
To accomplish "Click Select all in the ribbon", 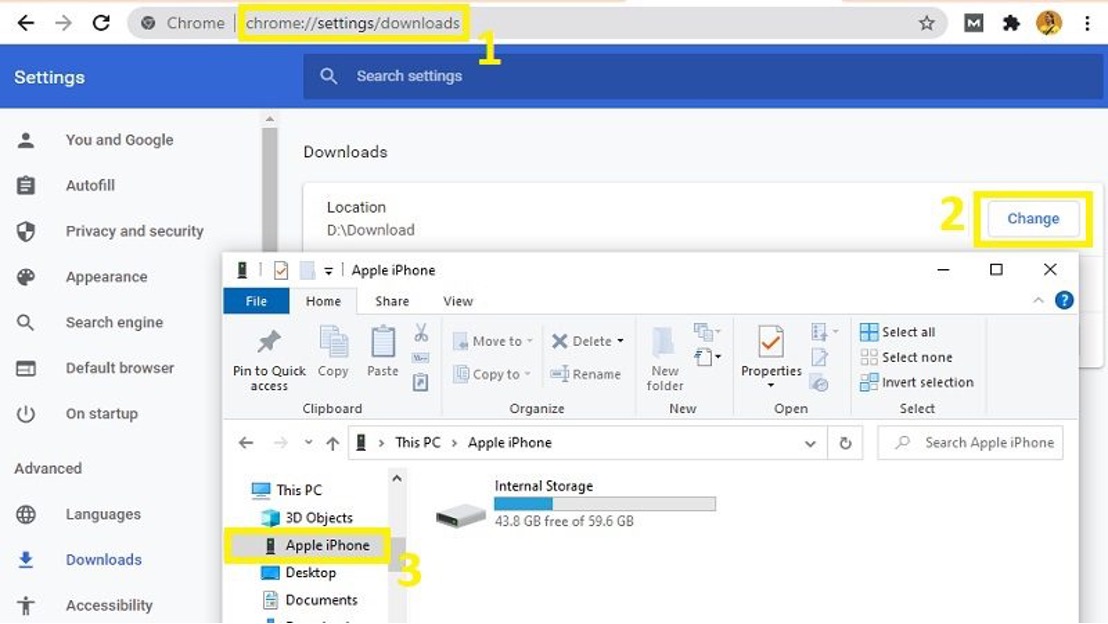I will [x=897, y=332].
